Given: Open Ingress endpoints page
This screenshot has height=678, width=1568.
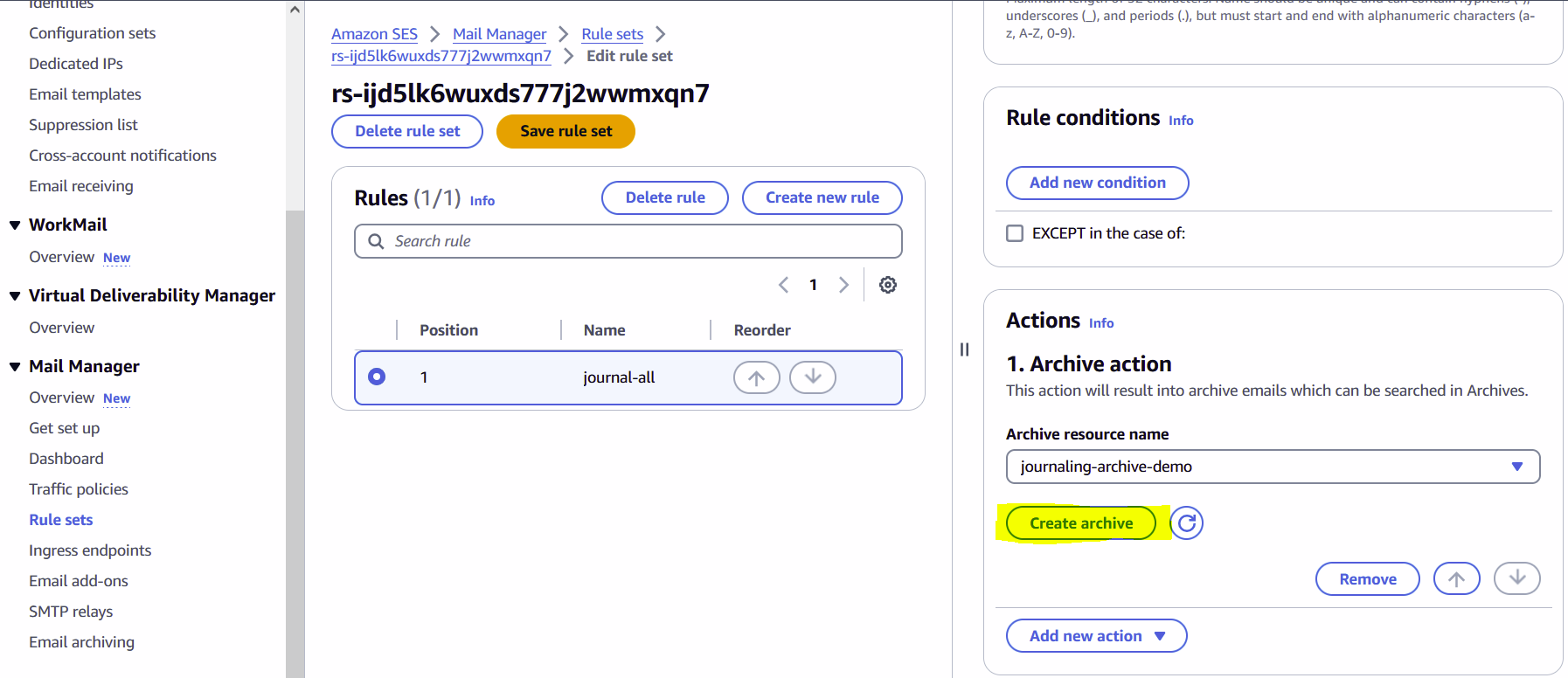Looking at the screenshot, I should click(x=90, y=550).
